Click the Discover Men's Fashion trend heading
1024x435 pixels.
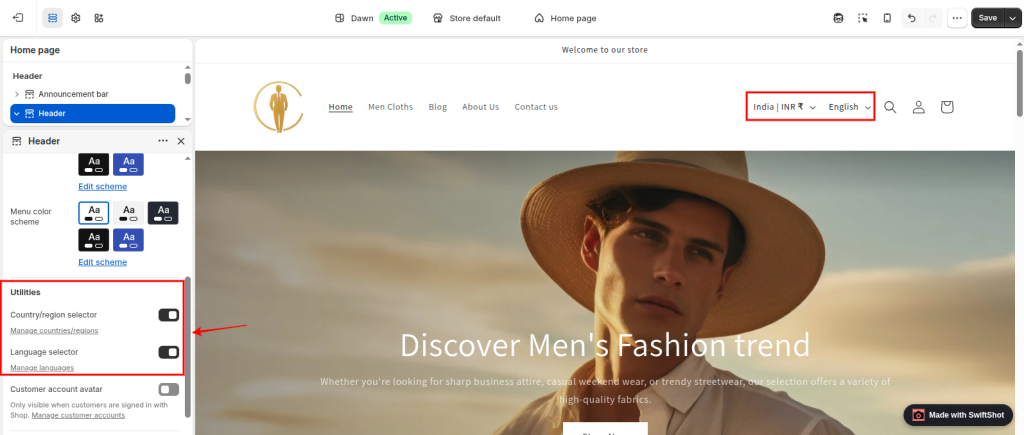pos(605,345)
